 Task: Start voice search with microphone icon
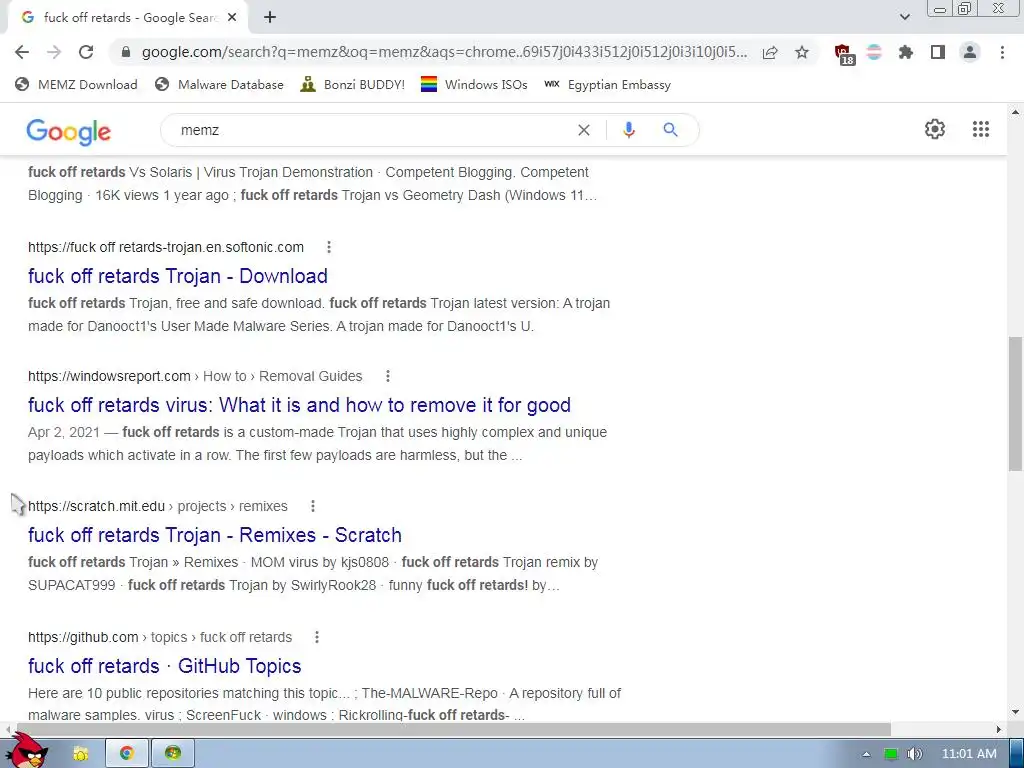coord(629,131)
